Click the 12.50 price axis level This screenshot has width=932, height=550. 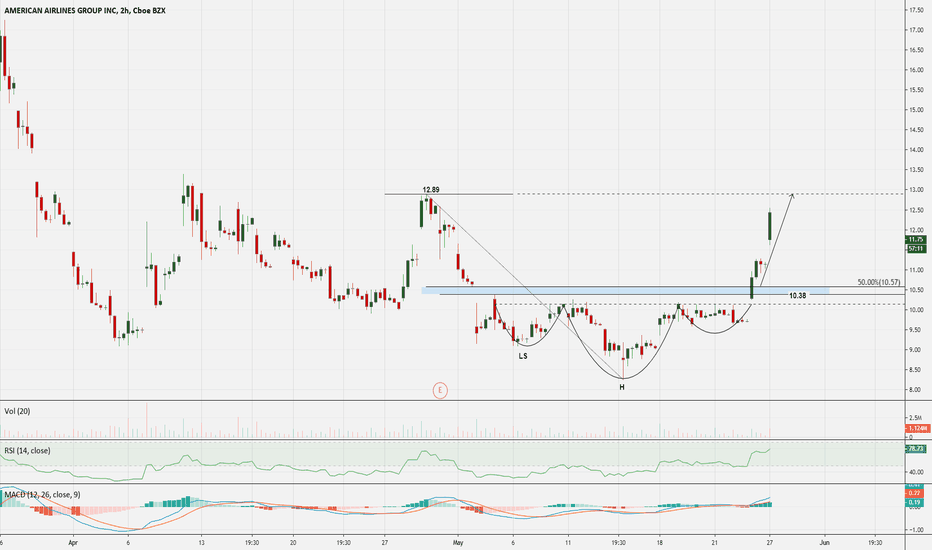tap(915, 210)
